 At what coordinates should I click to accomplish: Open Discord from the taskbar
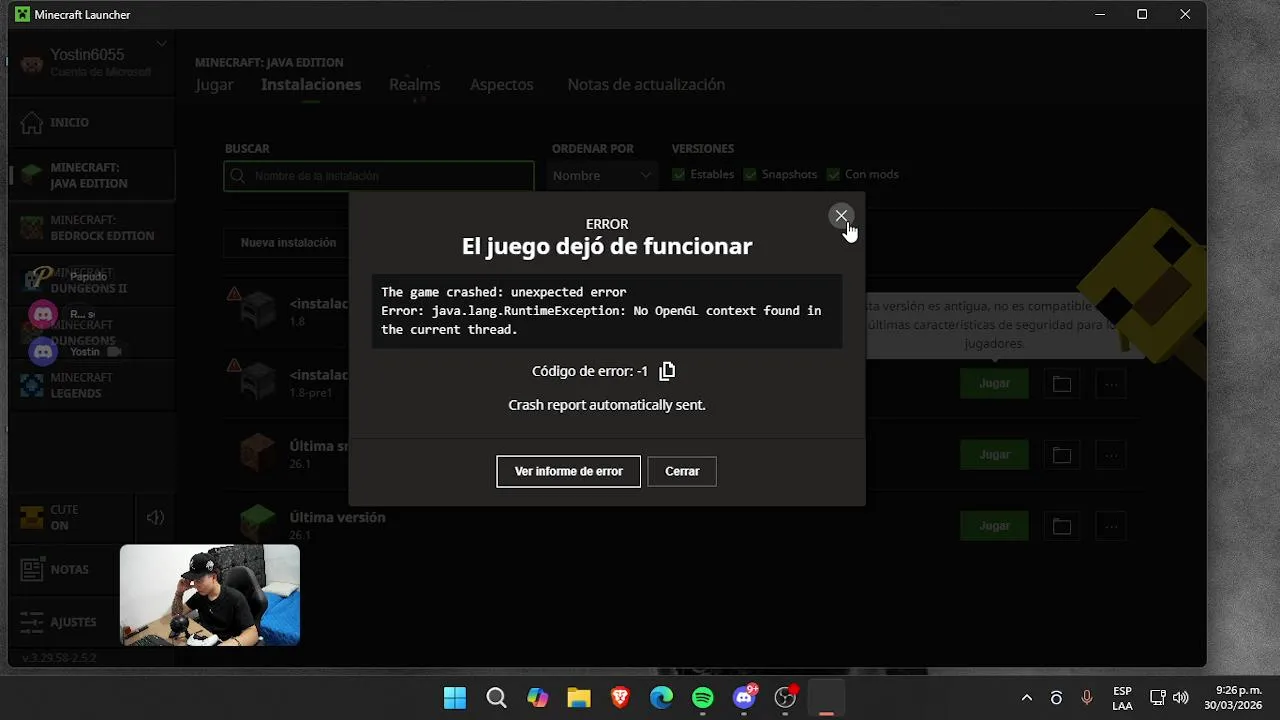coord(744,697)
